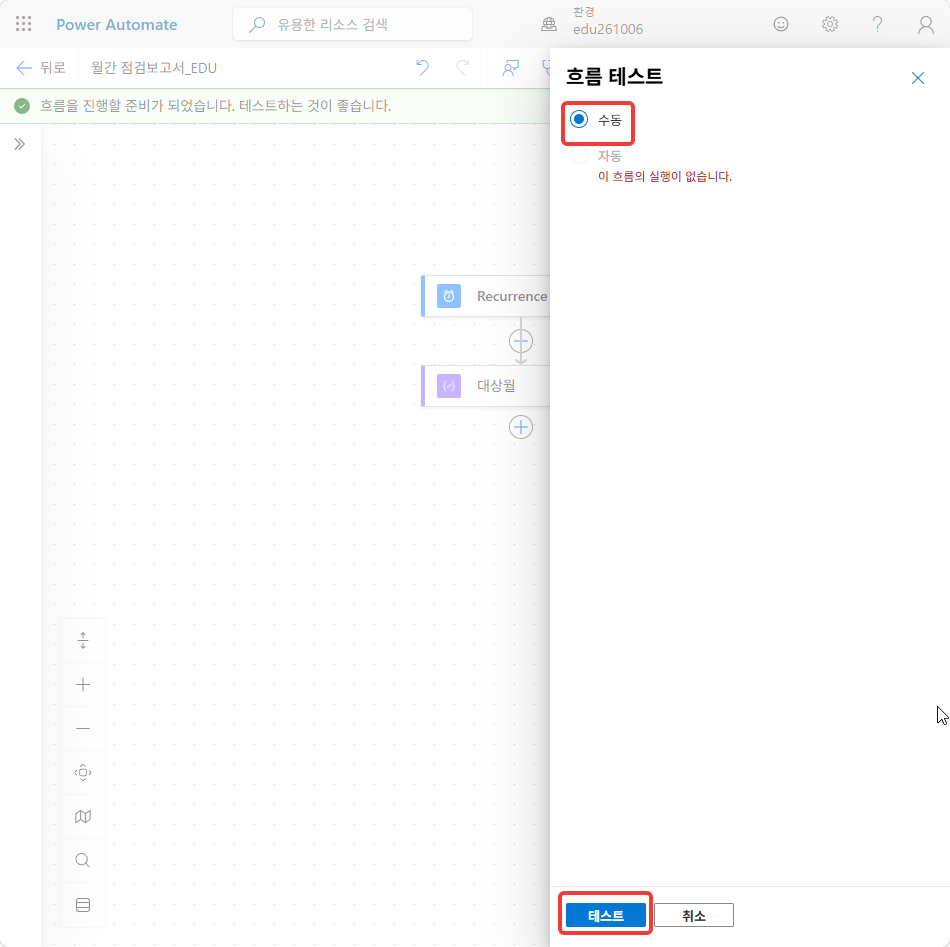Click the 취소 button
950x947 pixels.
(x=694, y=915)
